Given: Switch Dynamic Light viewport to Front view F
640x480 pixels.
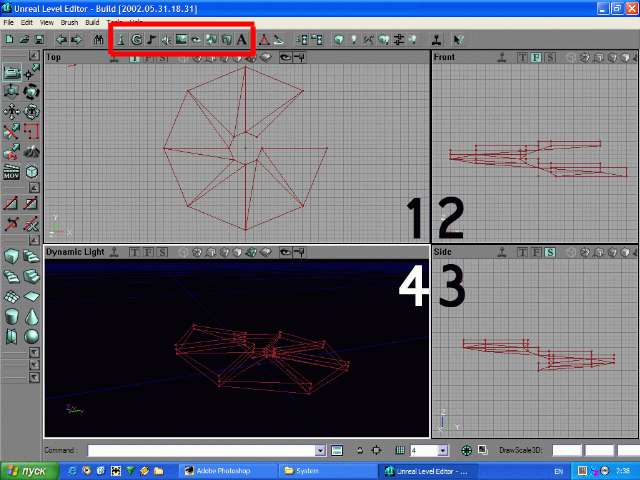Looking at the screenshot, I should click(148, 252).
